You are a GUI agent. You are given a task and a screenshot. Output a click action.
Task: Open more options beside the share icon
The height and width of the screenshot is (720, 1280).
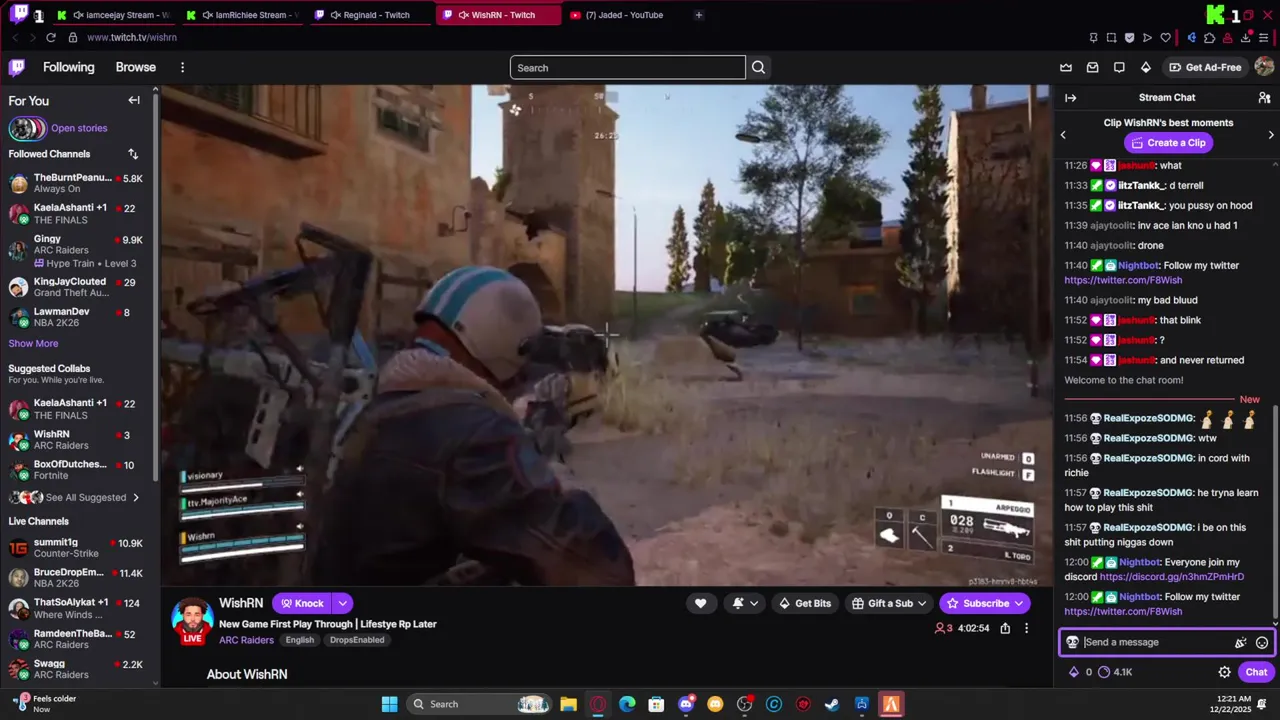coord(1026,628)
